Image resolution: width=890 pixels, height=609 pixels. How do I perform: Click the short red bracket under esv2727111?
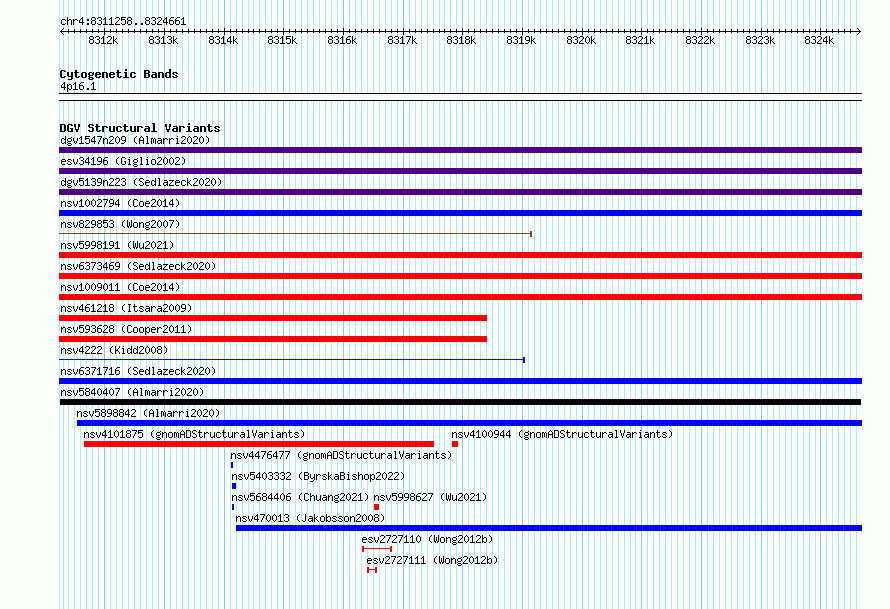click(372, 570)
